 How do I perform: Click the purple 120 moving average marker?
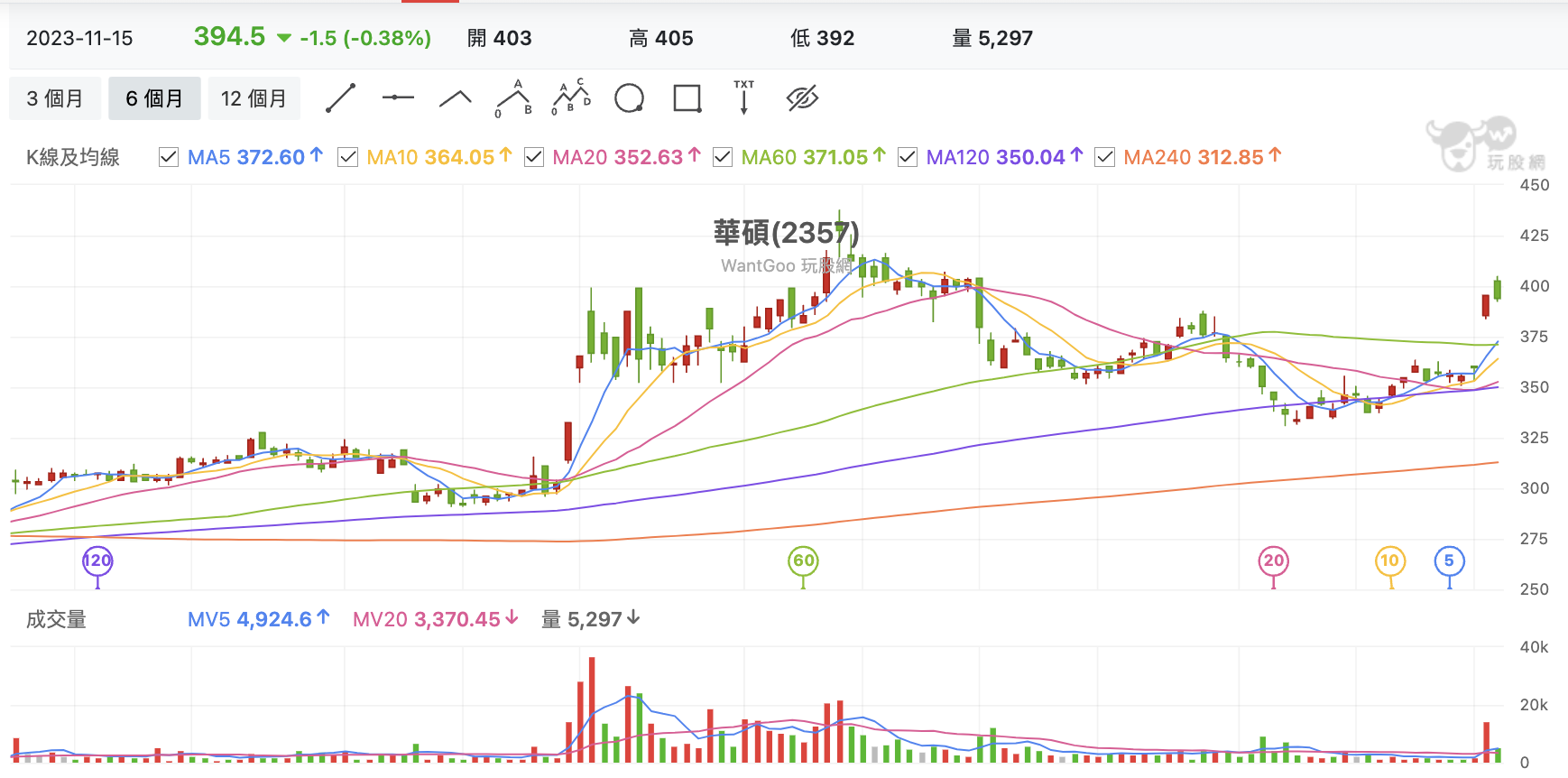(97, 560)
